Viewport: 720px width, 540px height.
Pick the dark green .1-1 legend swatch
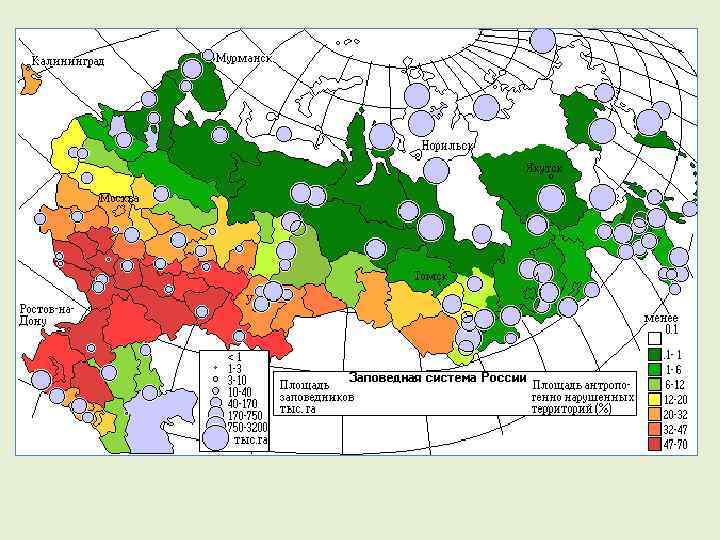(x=654, y=354)
